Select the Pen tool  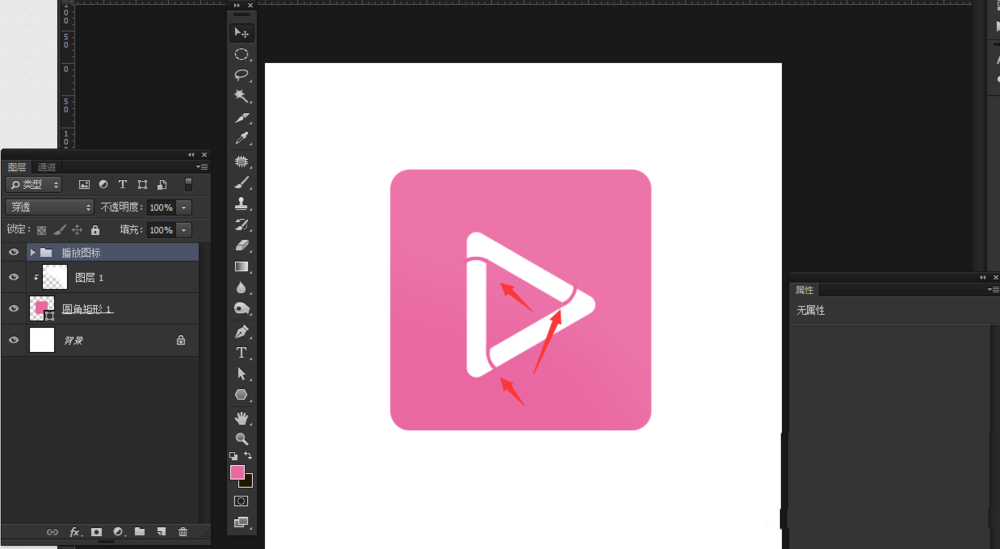[242, 332]
